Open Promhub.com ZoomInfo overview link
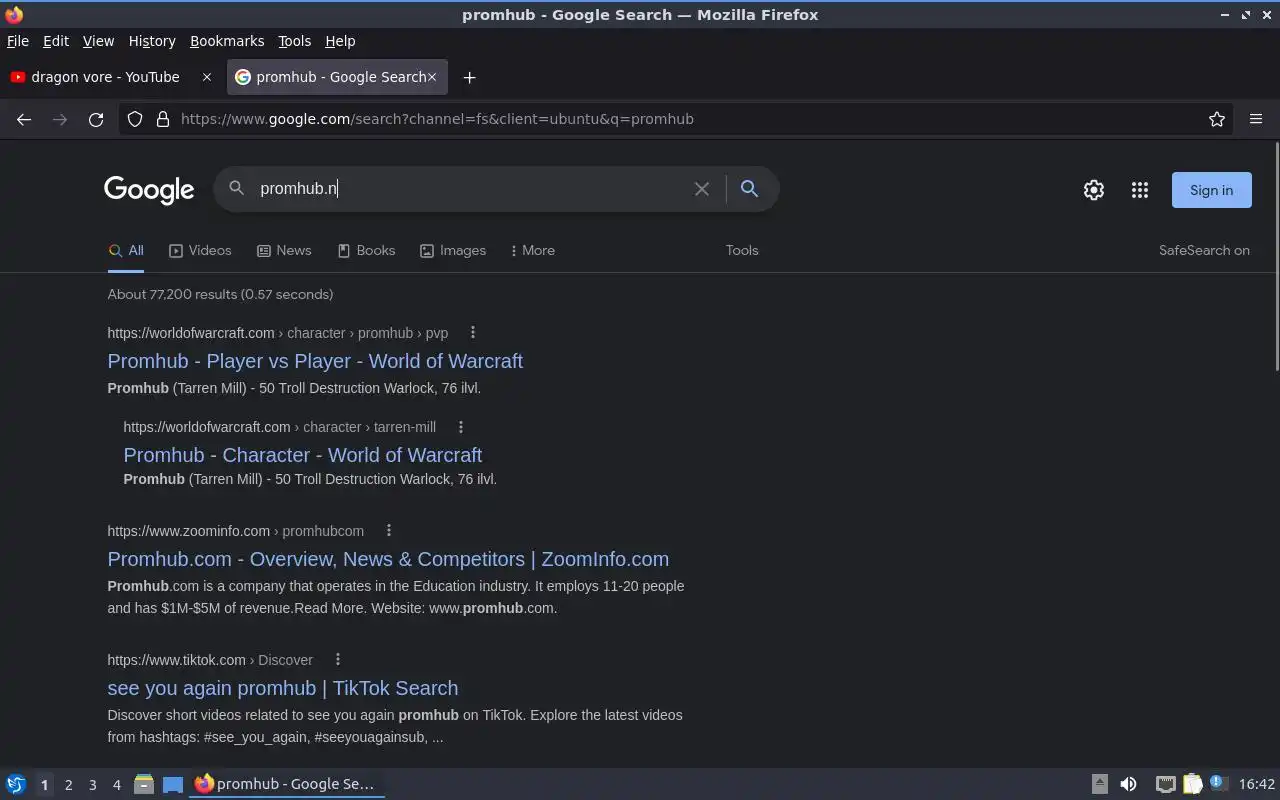Viewport: 1280px width, 800px height. coord(388,559)
